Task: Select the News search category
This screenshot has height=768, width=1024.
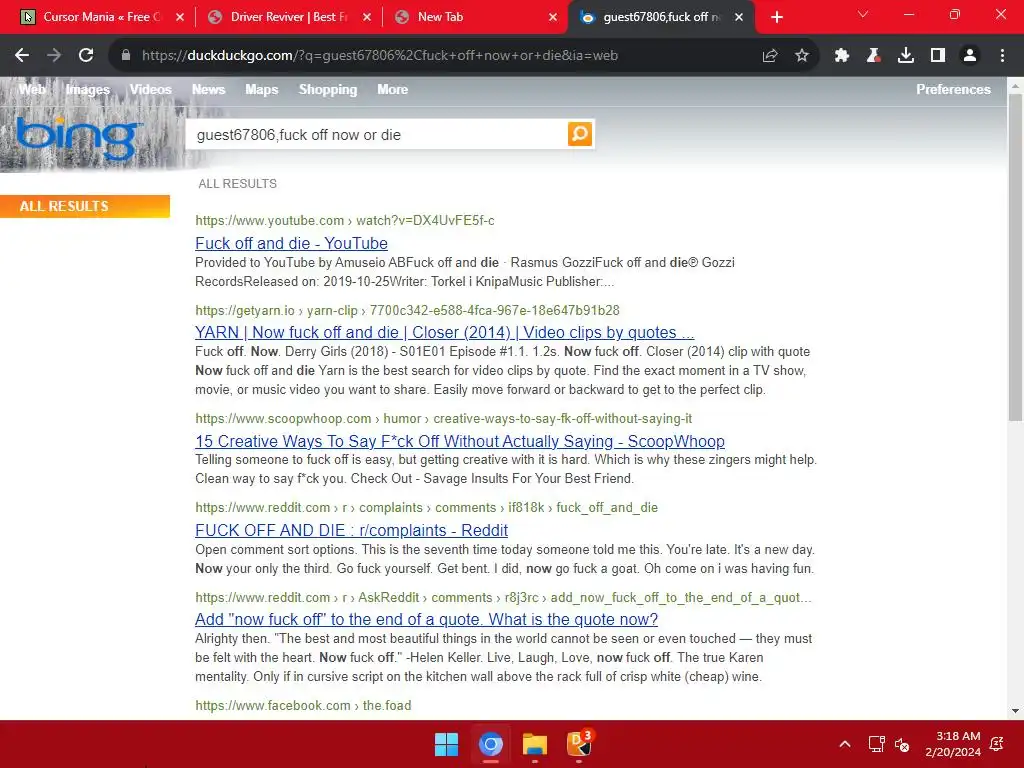Action: [x=208, y=89]
